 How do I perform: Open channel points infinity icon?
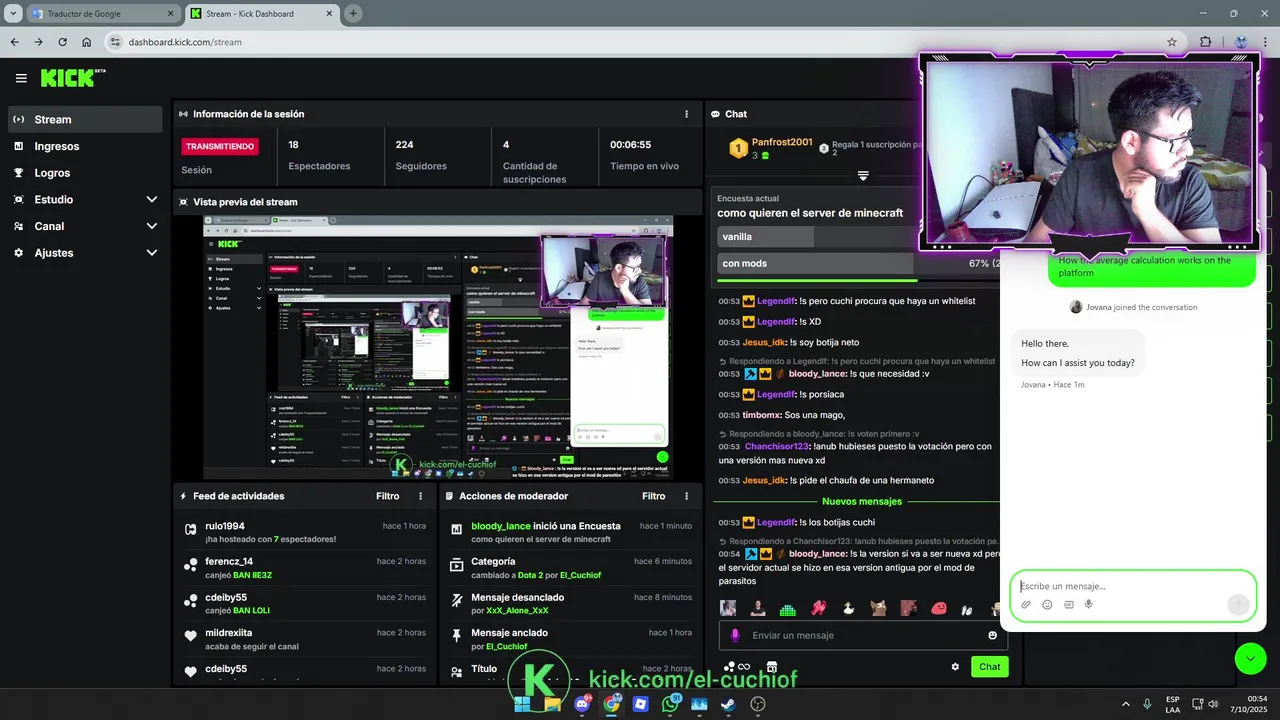point(737,667)
